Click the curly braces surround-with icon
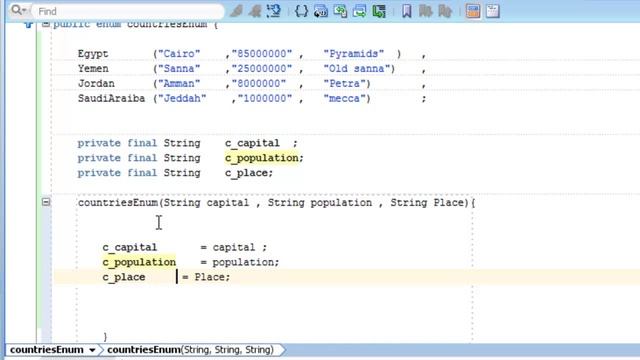The width and height of the screenshot is (640, 360). click(301, 11)
